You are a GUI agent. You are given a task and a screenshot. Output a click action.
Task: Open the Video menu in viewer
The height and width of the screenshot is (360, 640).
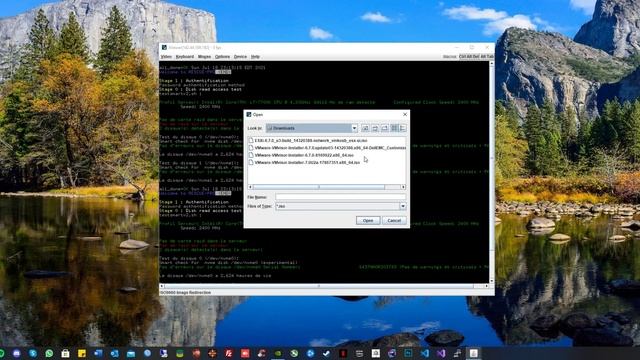click(166, 57)
